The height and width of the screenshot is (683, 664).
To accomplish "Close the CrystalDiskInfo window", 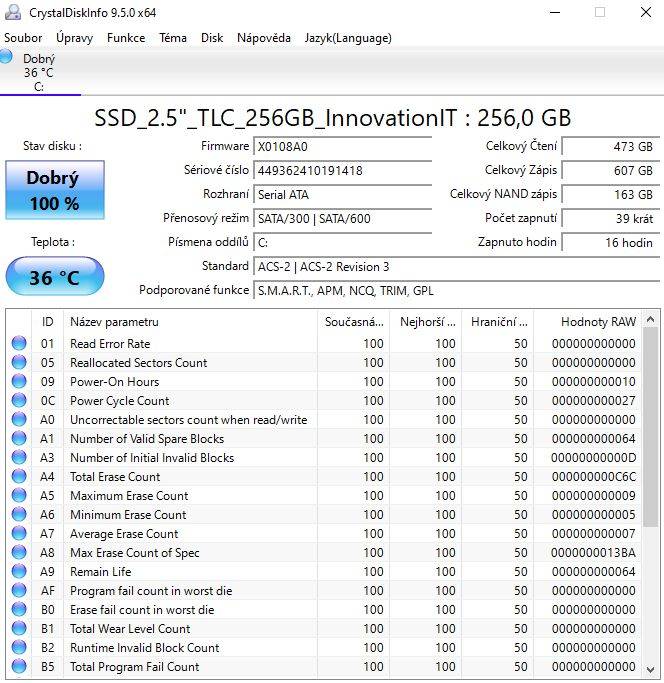I will pyautogui.click(x=646, y=12).
